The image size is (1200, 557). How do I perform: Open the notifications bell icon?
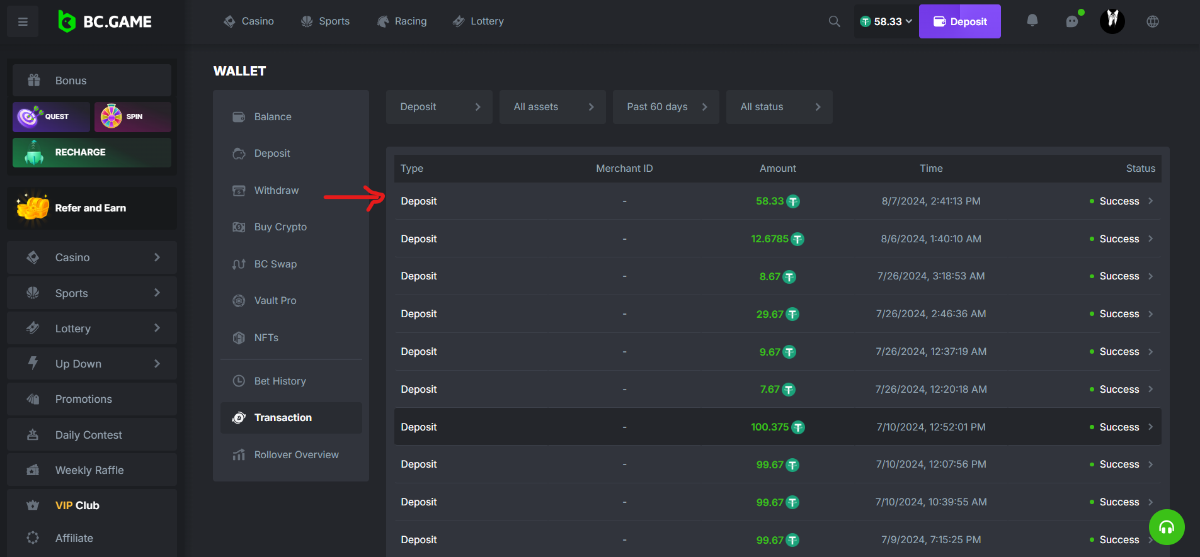pos(1032,21)
